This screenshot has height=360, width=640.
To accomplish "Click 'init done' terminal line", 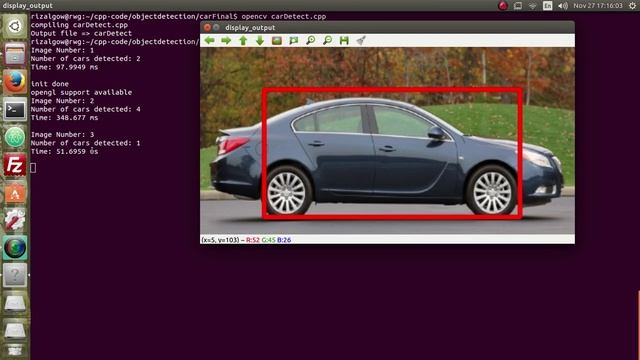I will 50,84.
